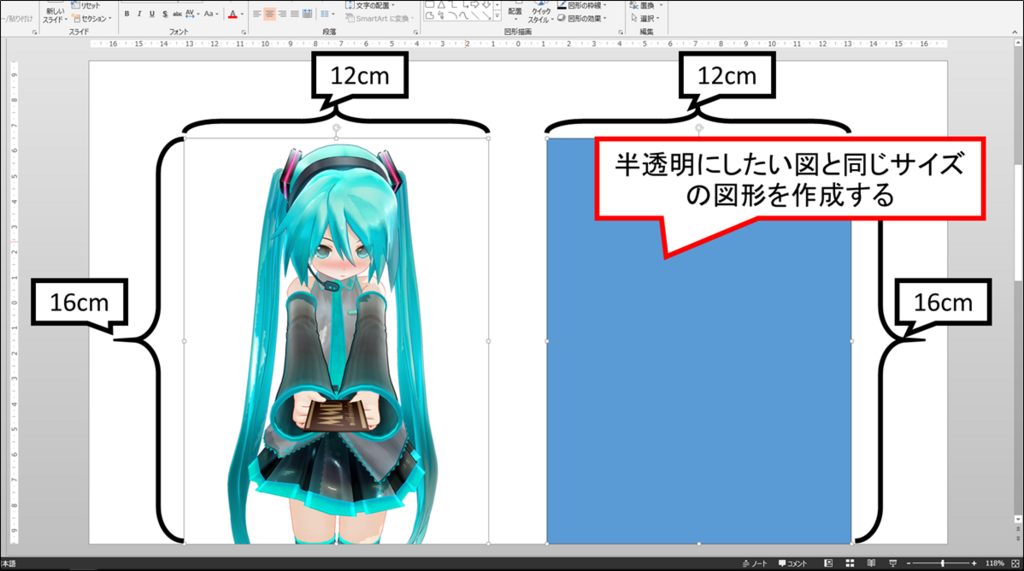Click rotation handle above Miku picture
The image size is (1024, 571).
tap(336, 128)
